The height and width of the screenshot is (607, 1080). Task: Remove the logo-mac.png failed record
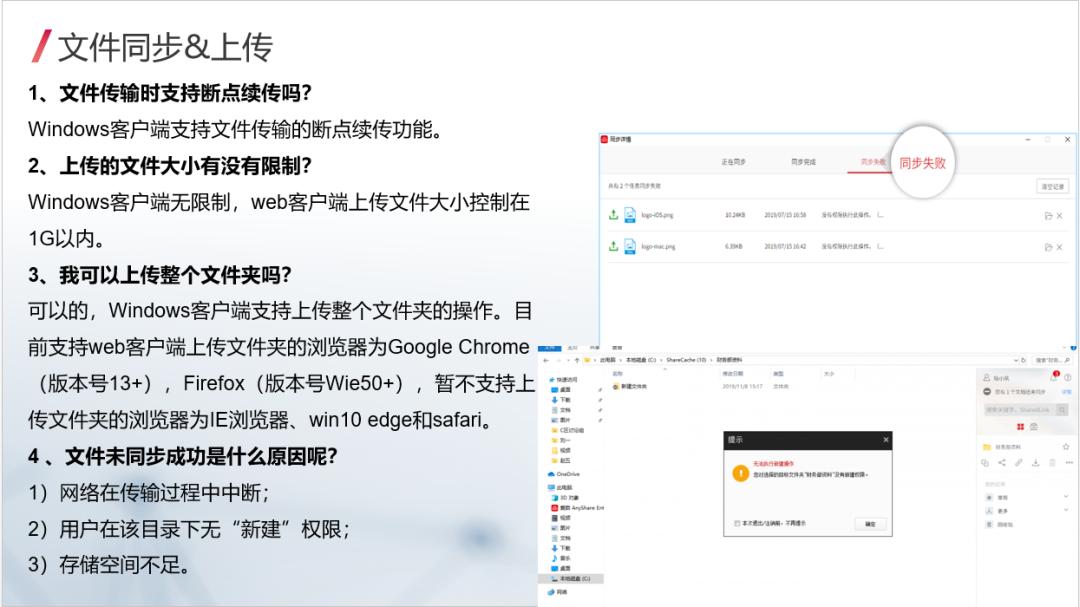pos(1059,247)
